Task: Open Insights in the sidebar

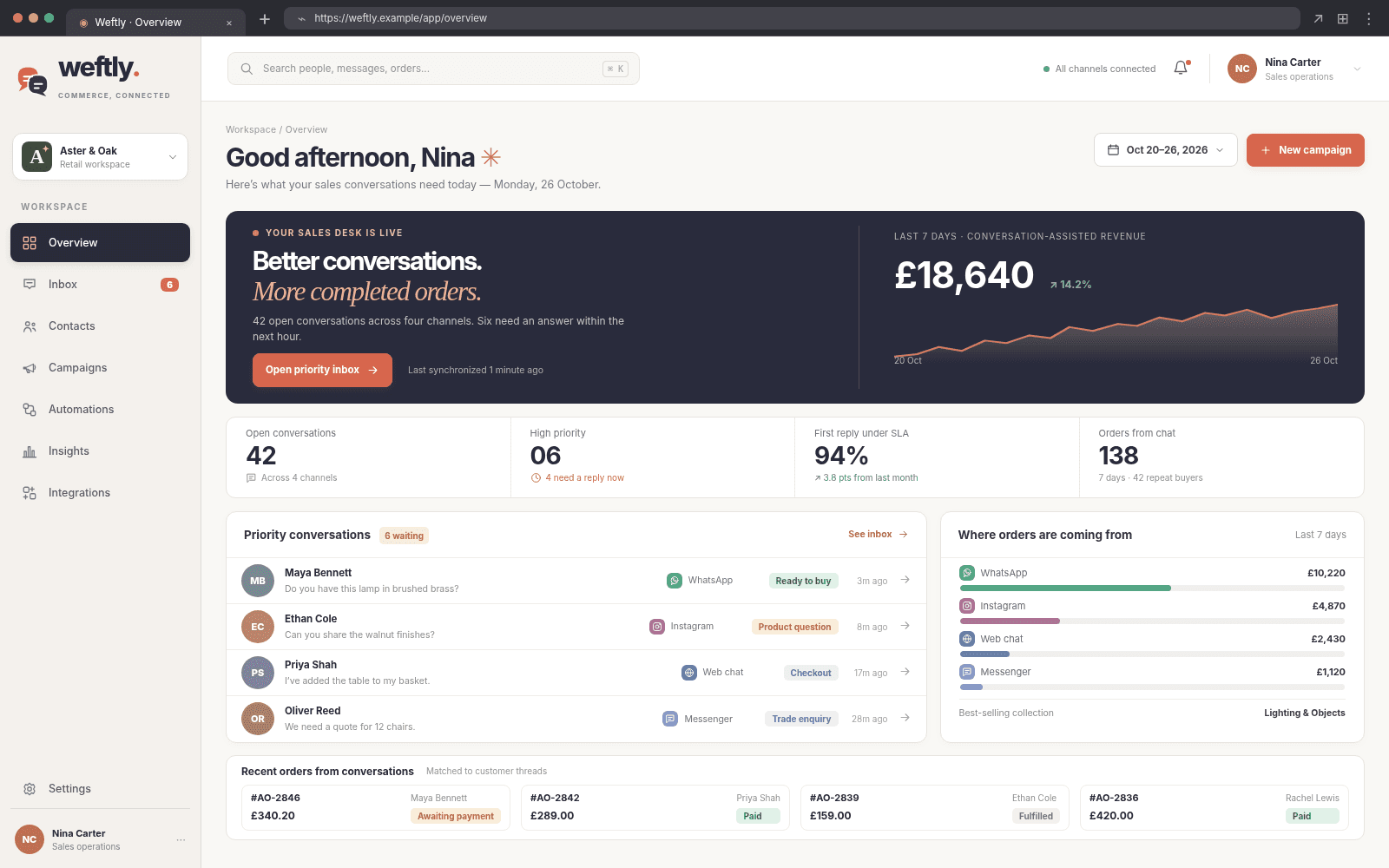Action: point(101,451)
